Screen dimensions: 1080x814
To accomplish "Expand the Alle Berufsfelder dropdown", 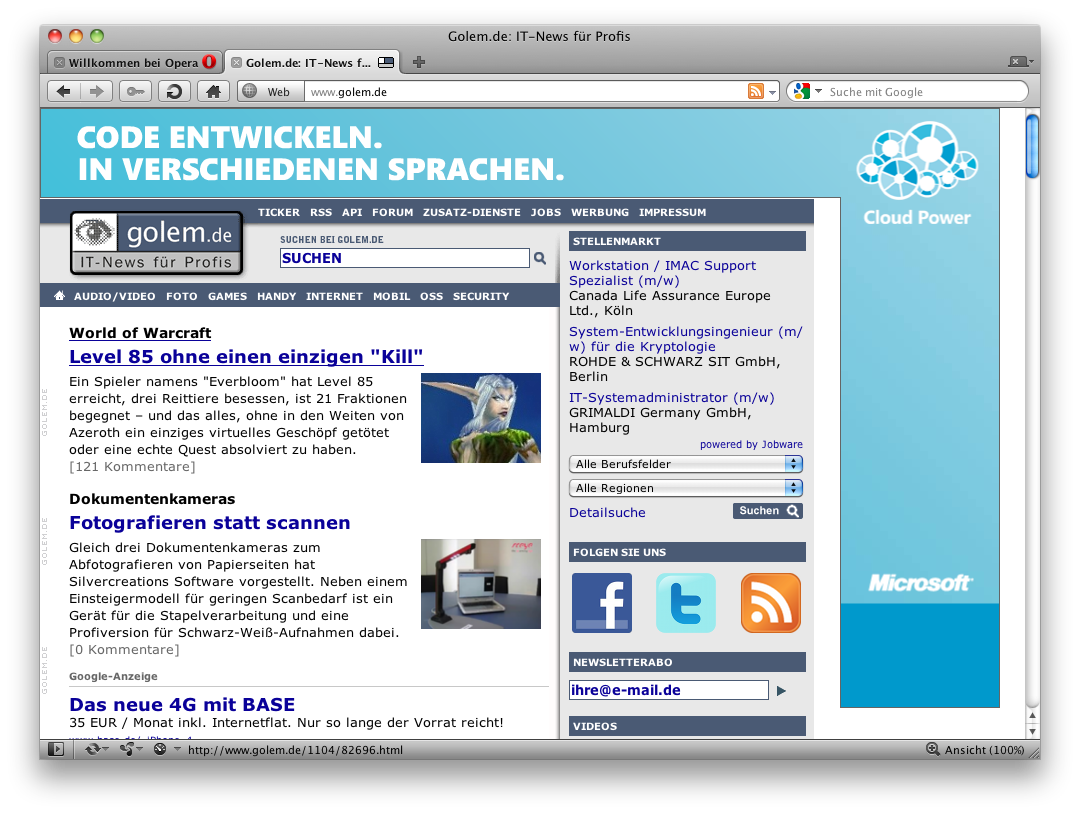I will 686,464.
